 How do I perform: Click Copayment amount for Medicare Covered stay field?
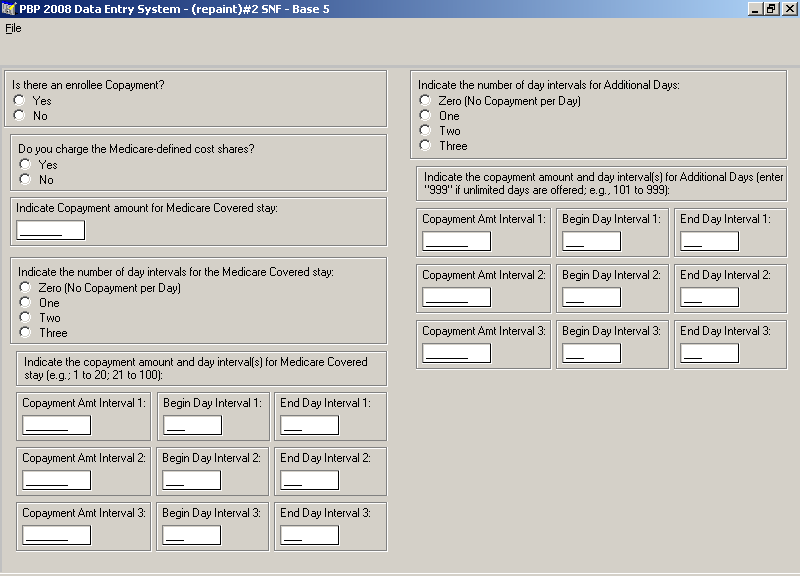[51, 230]
